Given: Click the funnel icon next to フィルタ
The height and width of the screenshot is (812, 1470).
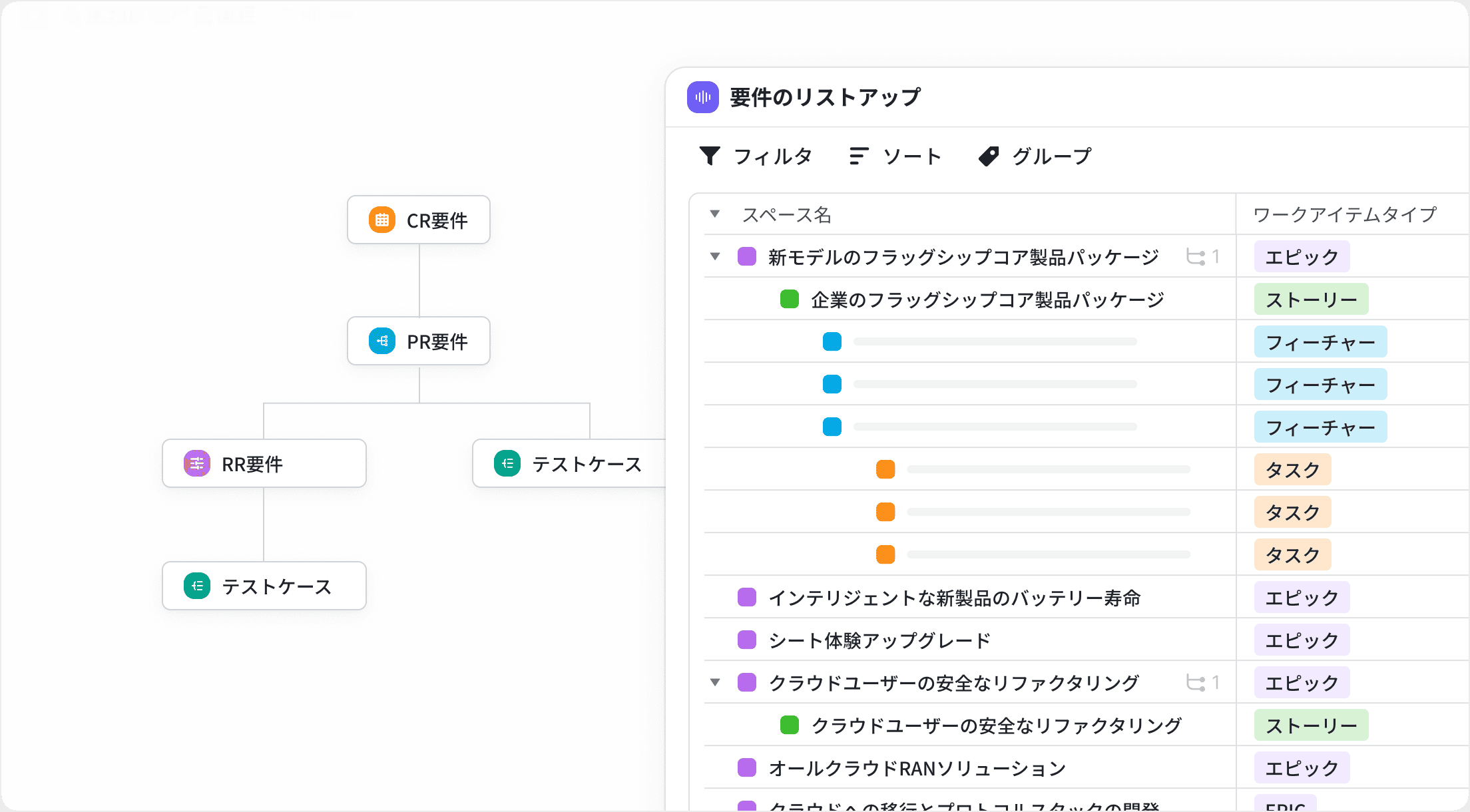Looking at the screenshot, I should [x=710, y=155].
